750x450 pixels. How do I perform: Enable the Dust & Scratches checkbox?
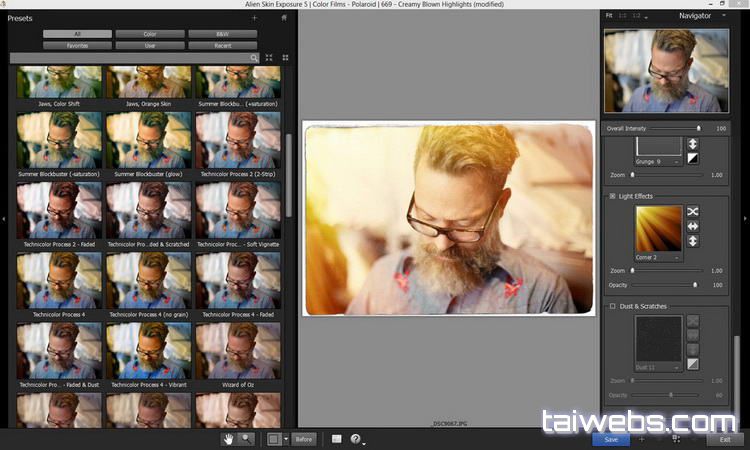tap(612, 306)
